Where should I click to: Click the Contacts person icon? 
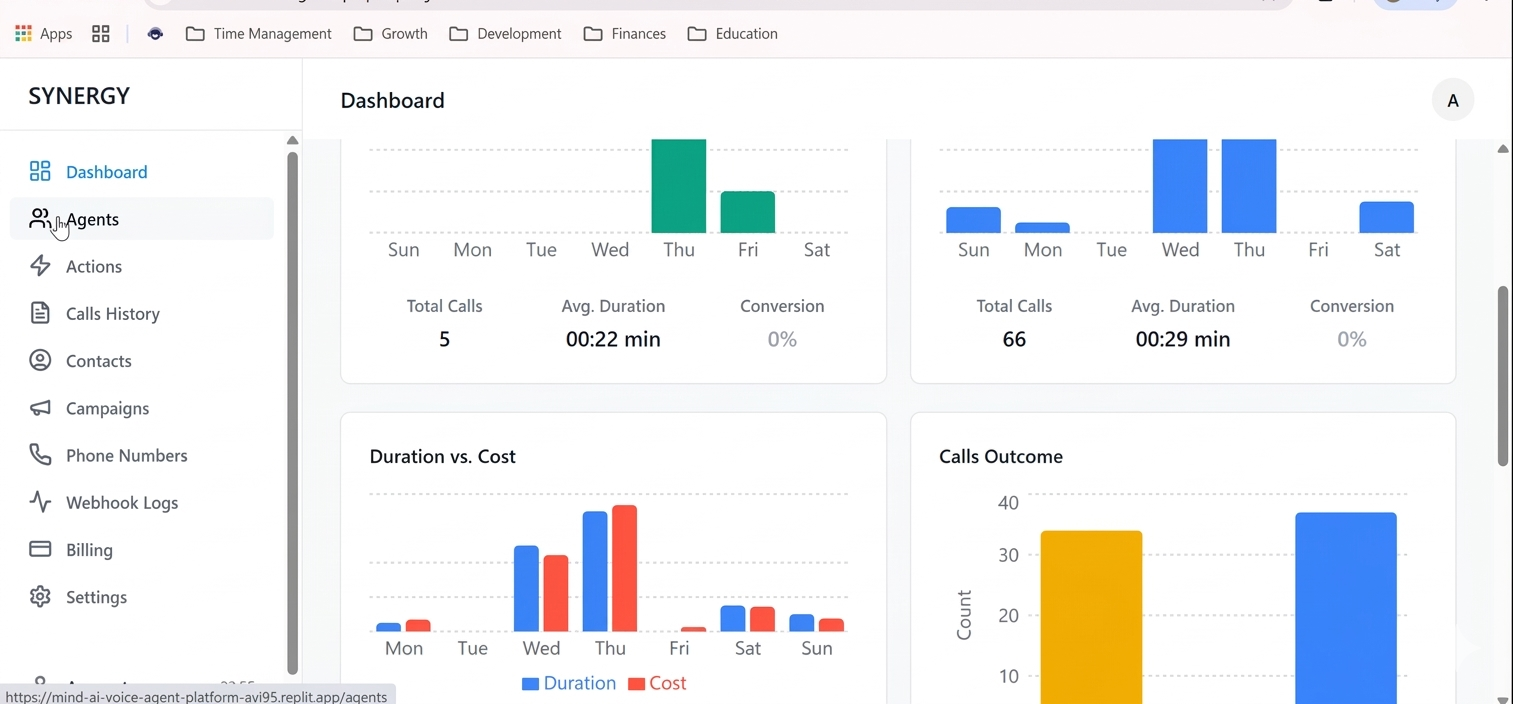pyautogui.click(x=40, y=361)
